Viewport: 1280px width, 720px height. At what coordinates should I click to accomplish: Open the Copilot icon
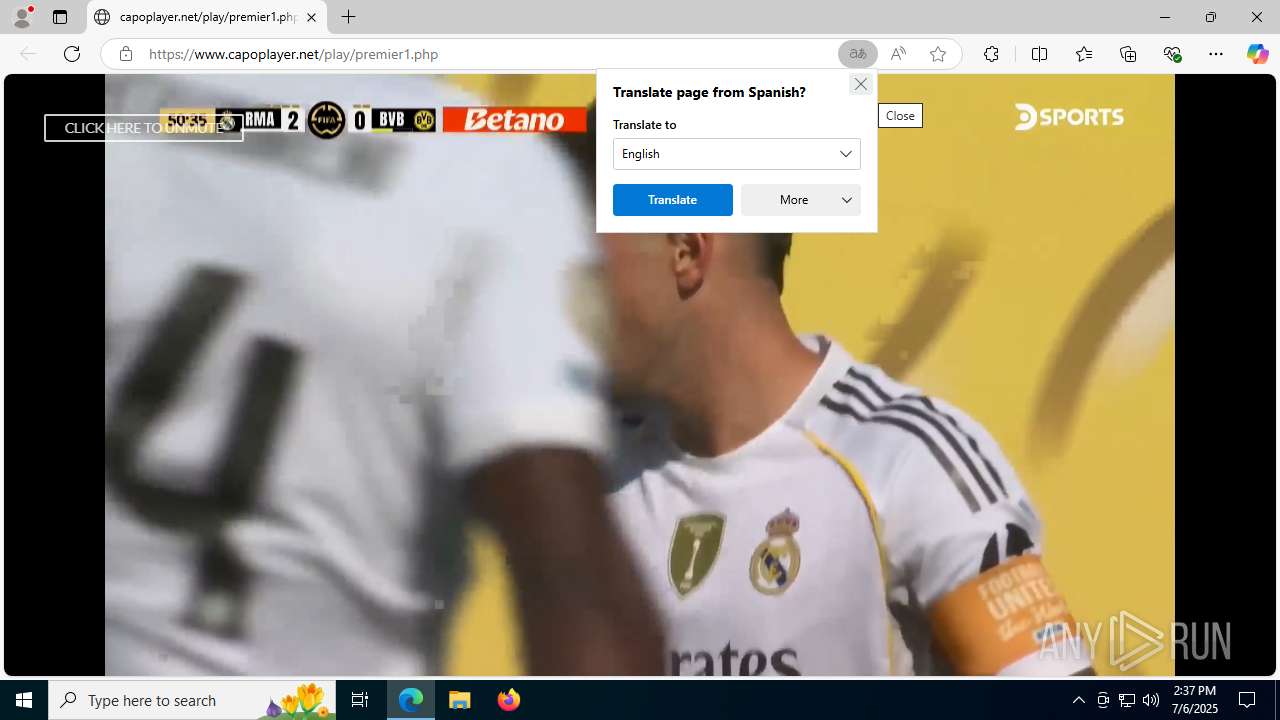pyautogui.click(x=1257, y=54)
